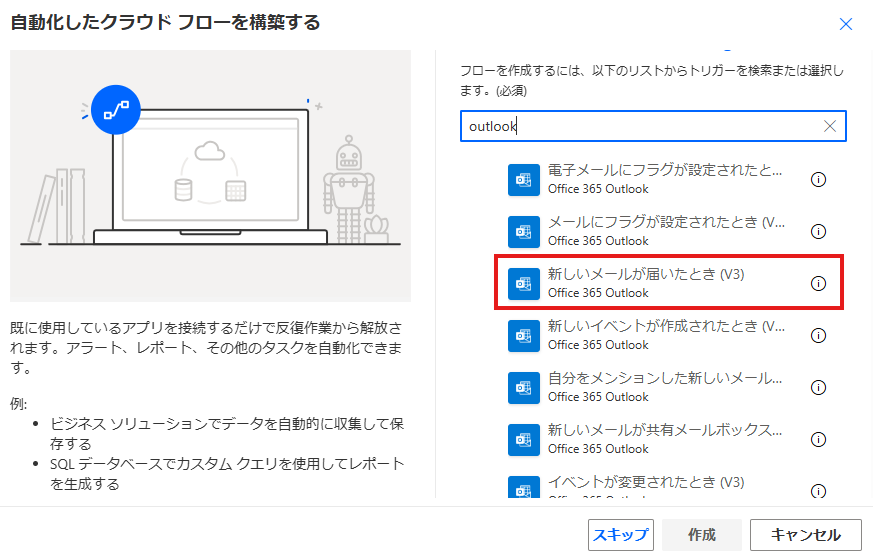
Task: Show info for イベントが変更されたとき (V3)
Action: [x=818, y=491]
